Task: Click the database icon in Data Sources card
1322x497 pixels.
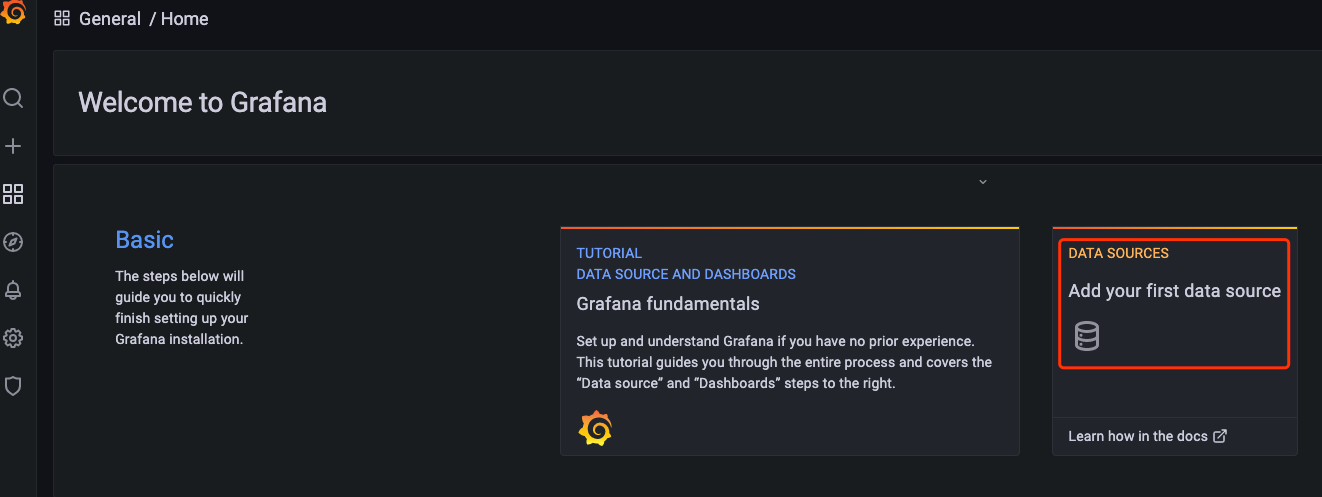Action: (x=1087, y=336)
